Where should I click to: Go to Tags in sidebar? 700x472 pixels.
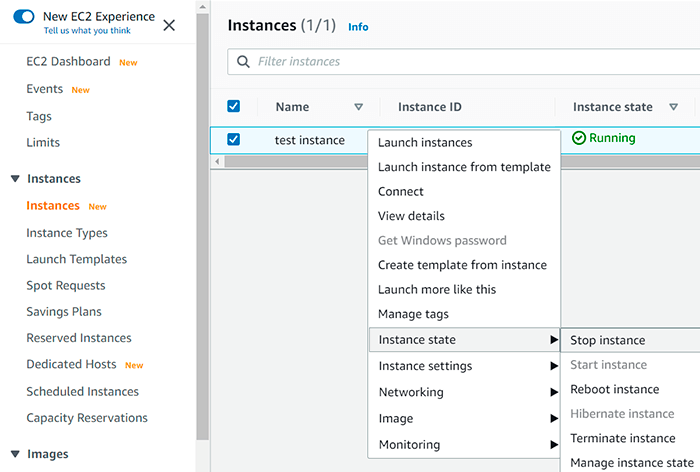[x=39, y=116]
